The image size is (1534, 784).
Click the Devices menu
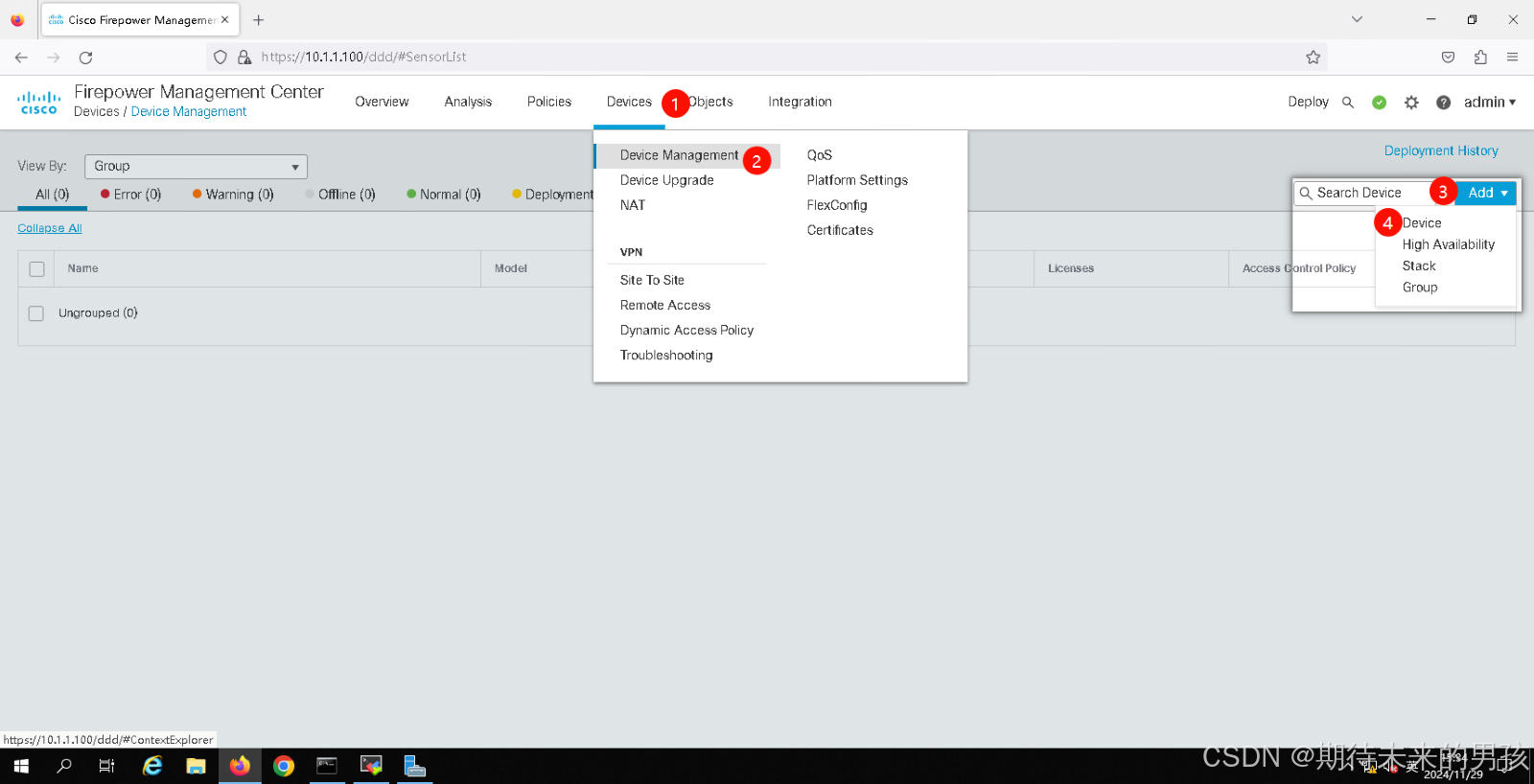pos(629,102)
